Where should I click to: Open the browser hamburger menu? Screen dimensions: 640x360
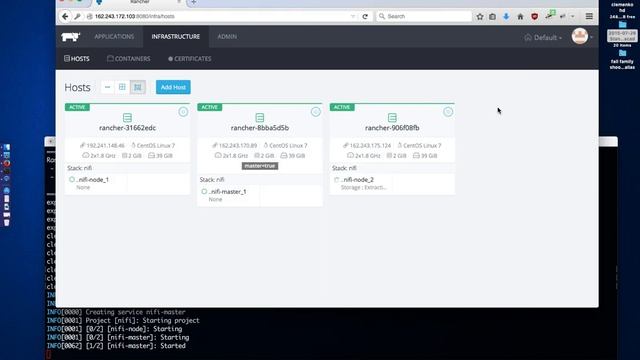pos(589,16)
